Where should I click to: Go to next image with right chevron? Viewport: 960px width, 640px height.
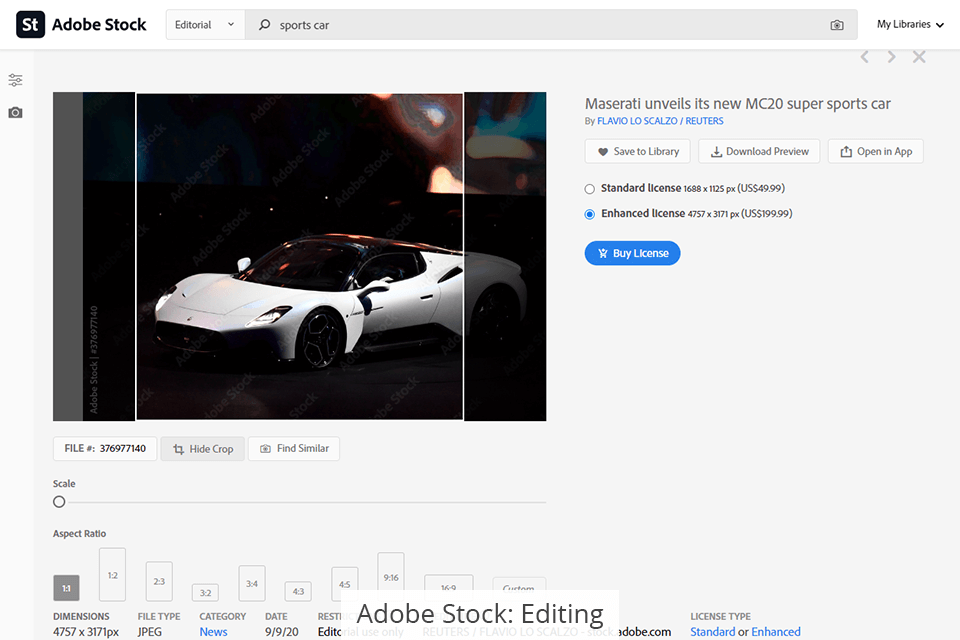(891, 57)
